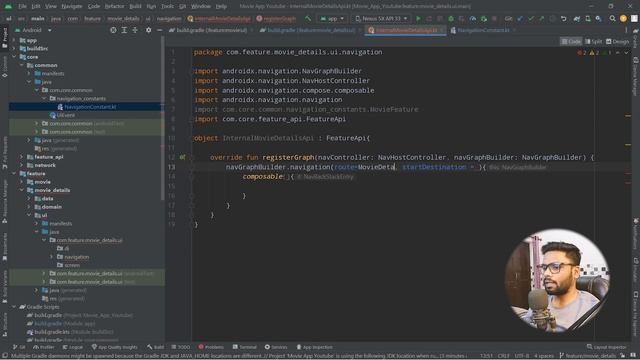Expand the buildSrc node

(15, 49)
